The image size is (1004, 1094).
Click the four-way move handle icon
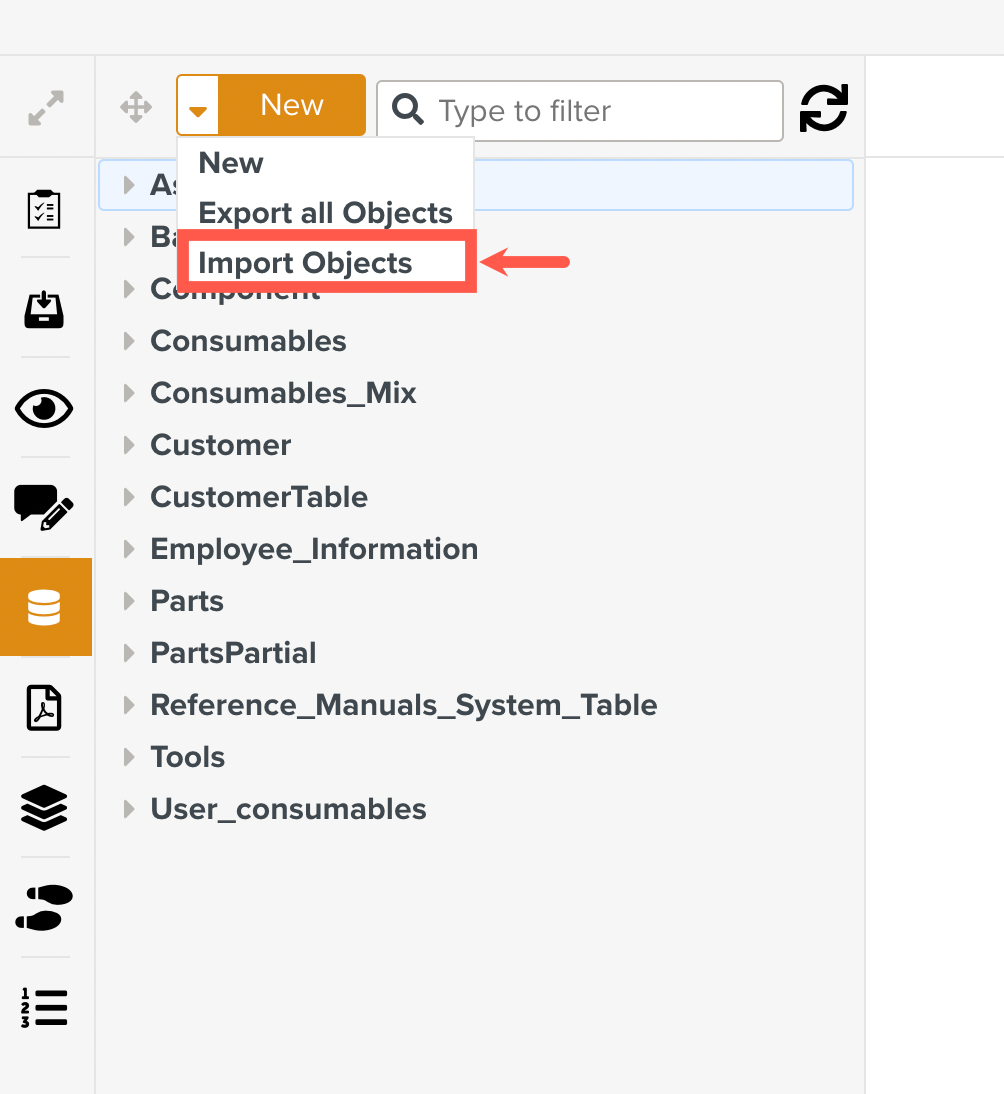(136, 107)
